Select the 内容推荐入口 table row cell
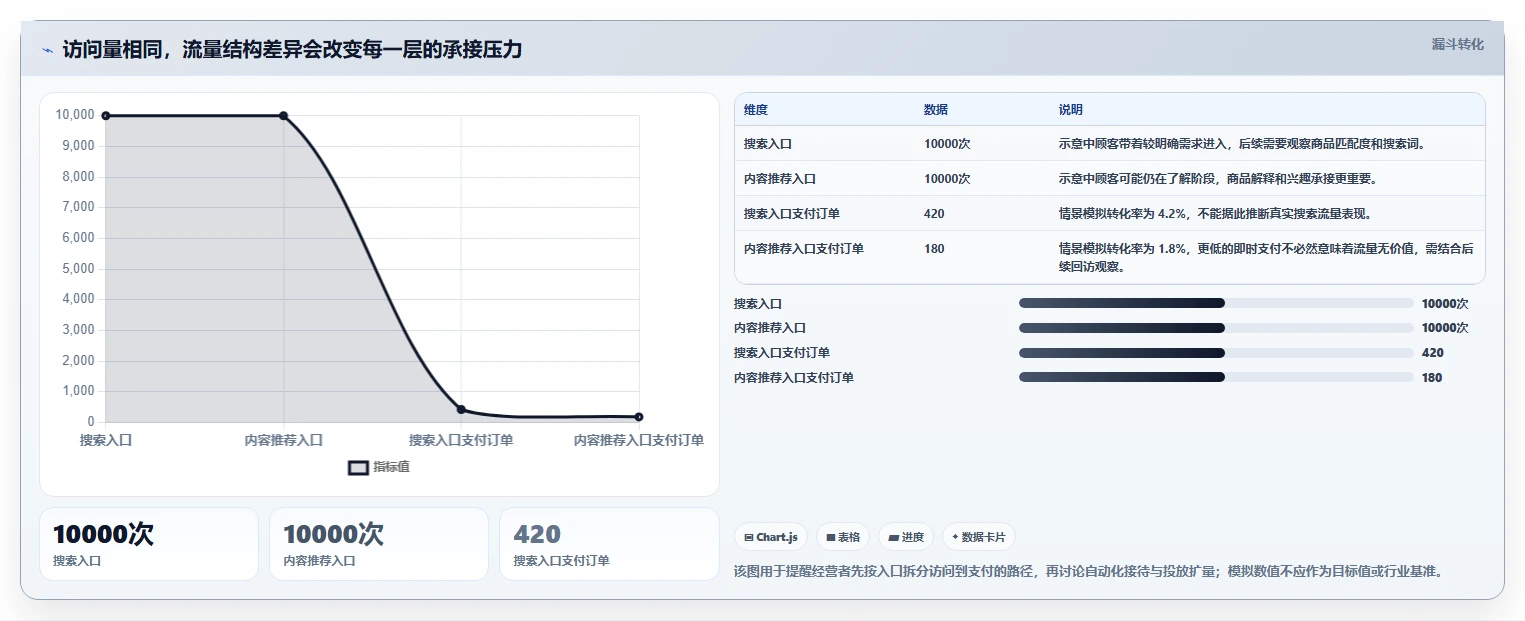 pyautogui.click(x=780, y=179)
